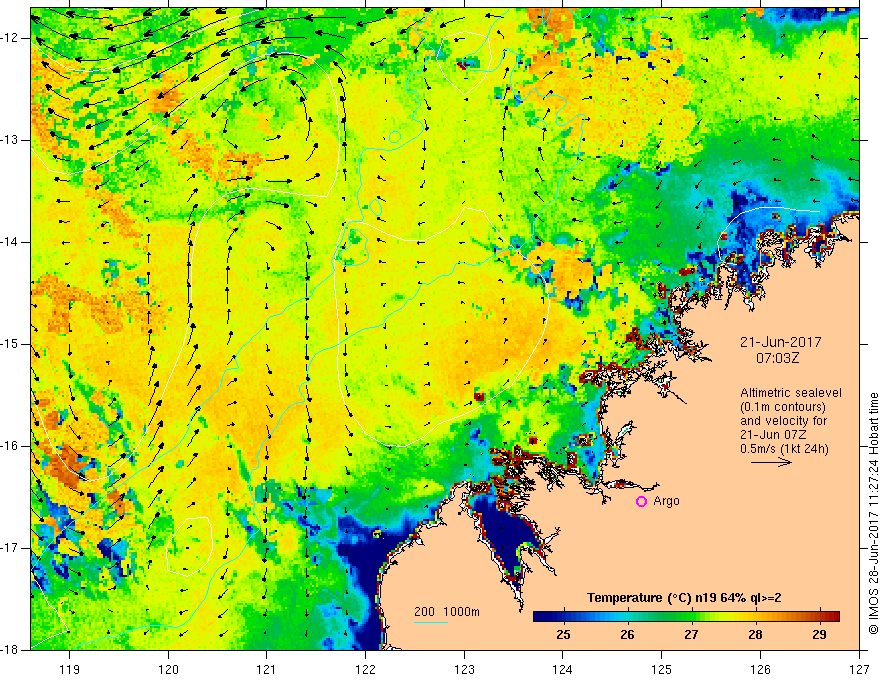Screen dimensions: 880x680
Task: Click the longitude axis label 126
Action: [760, 669]
